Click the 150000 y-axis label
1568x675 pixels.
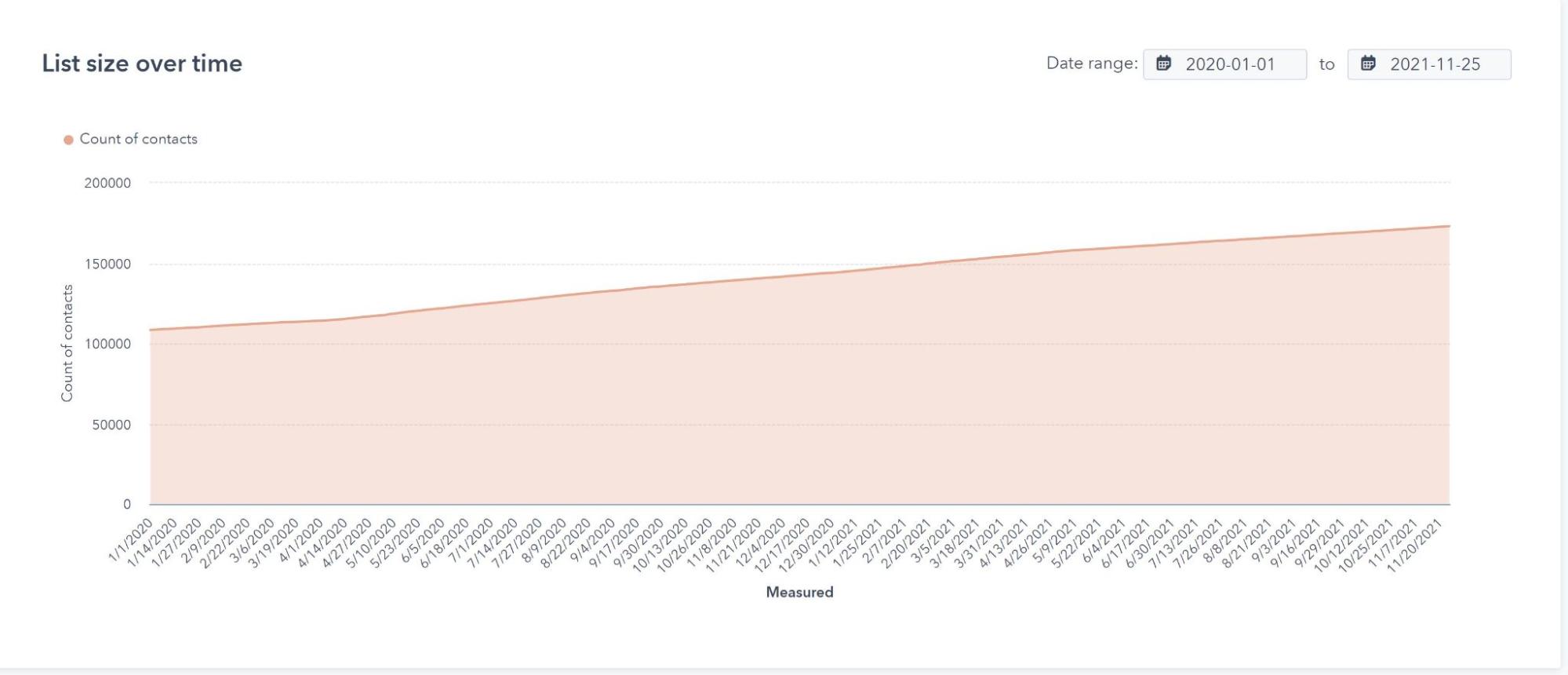coord(107,265)
